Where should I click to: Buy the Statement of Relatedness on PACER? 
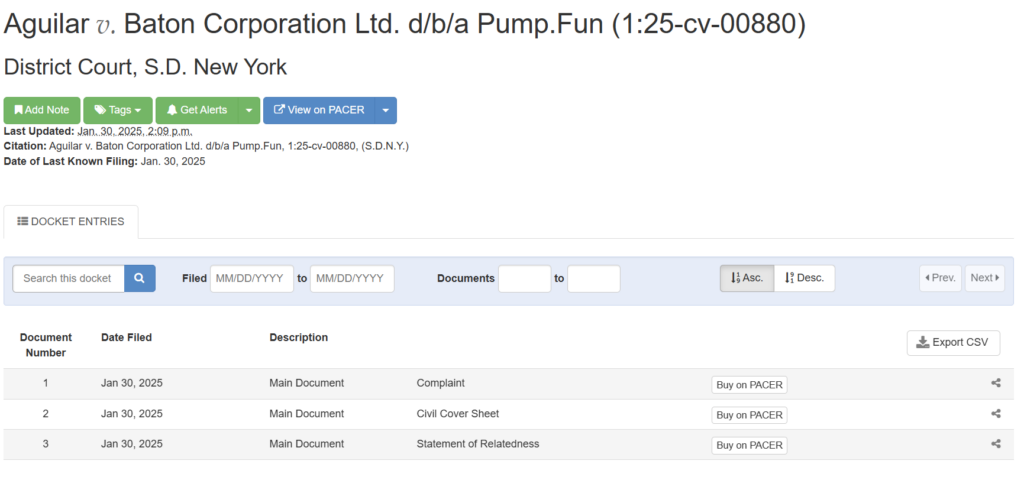pos(749,445)
